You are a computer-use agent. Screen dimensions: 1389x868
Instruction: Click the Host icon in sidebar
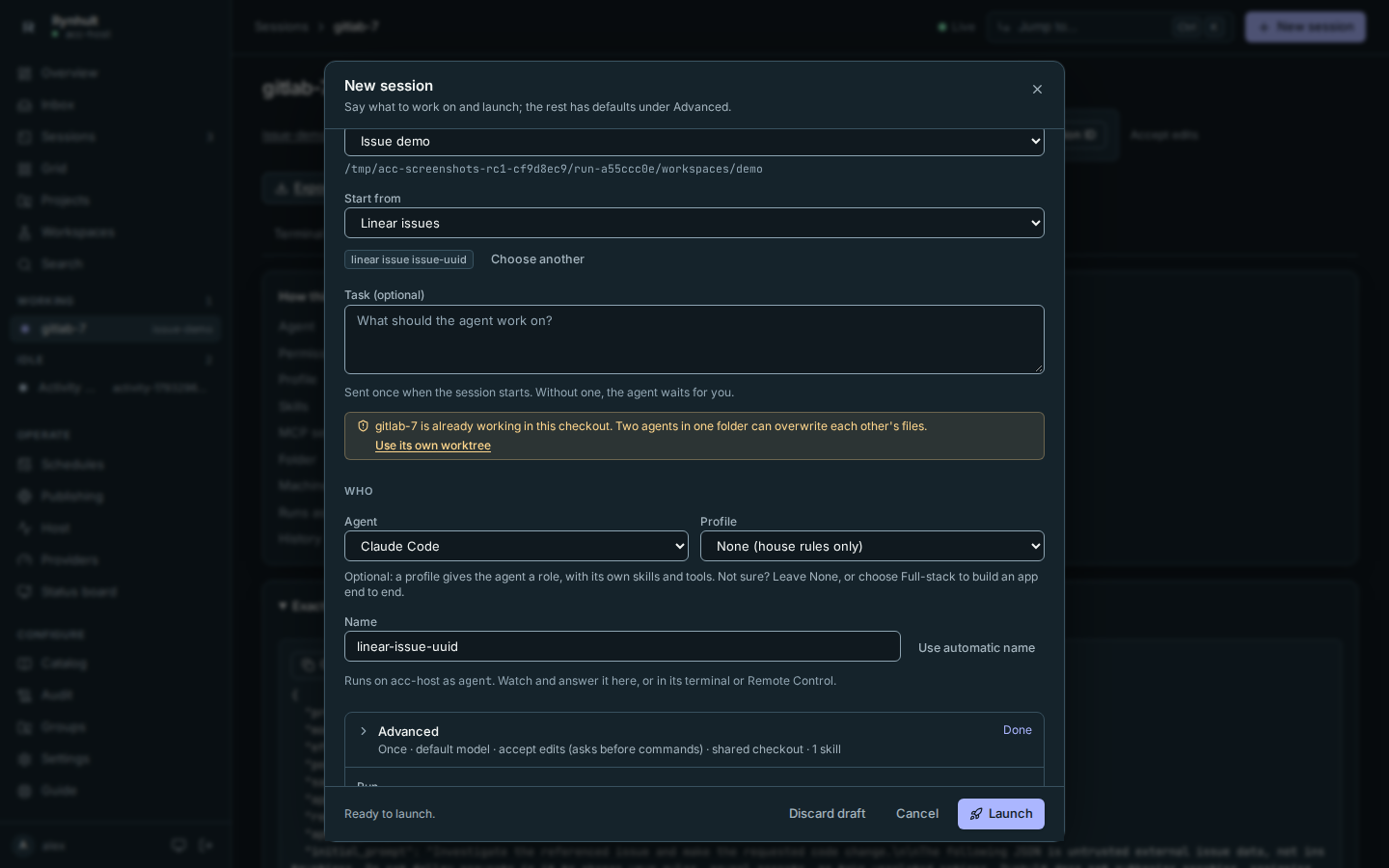click(x=25, y=529)
